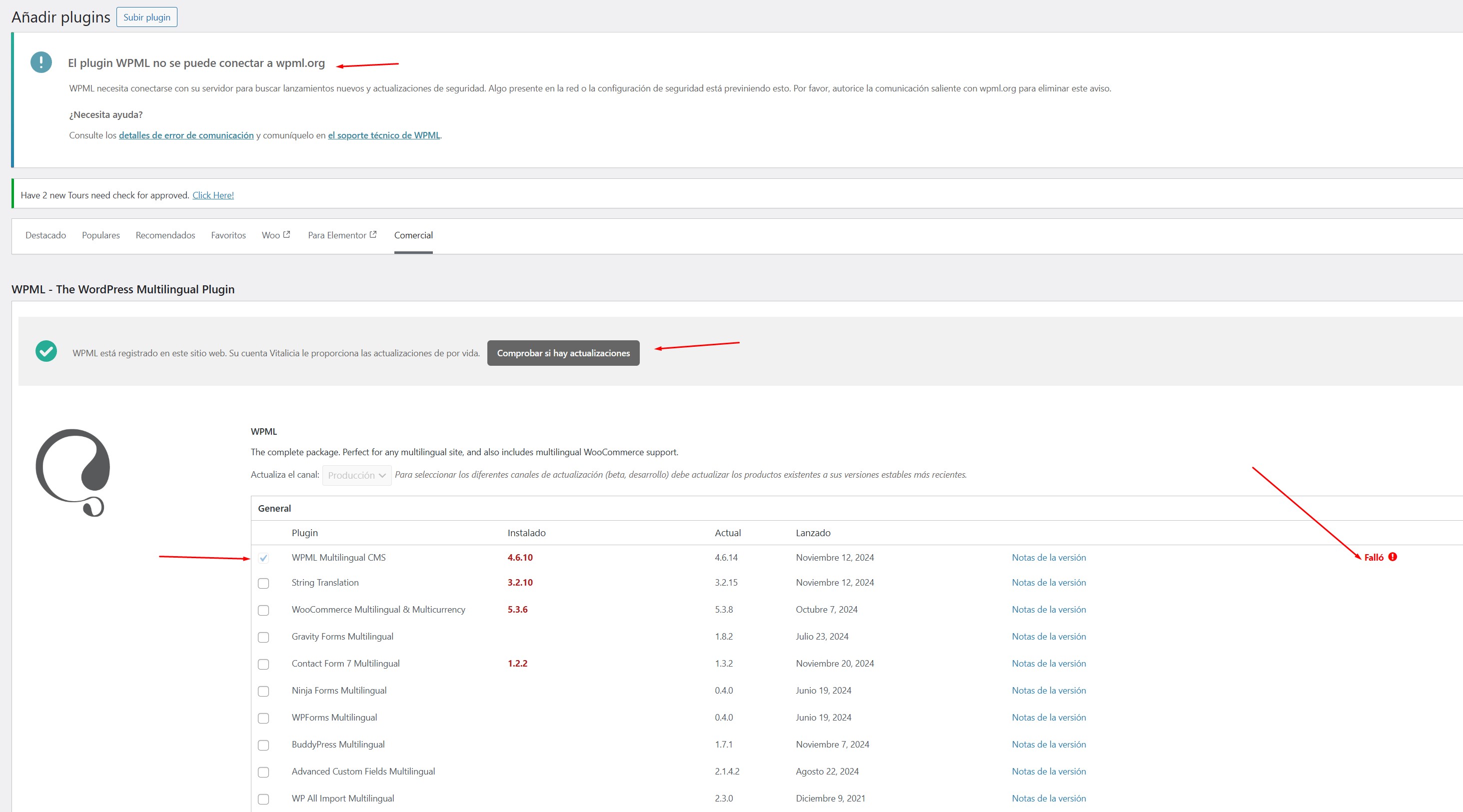Click the WPML logo image
The width and height of the screenshot is (1463, 812).
[x=72, y=472]
